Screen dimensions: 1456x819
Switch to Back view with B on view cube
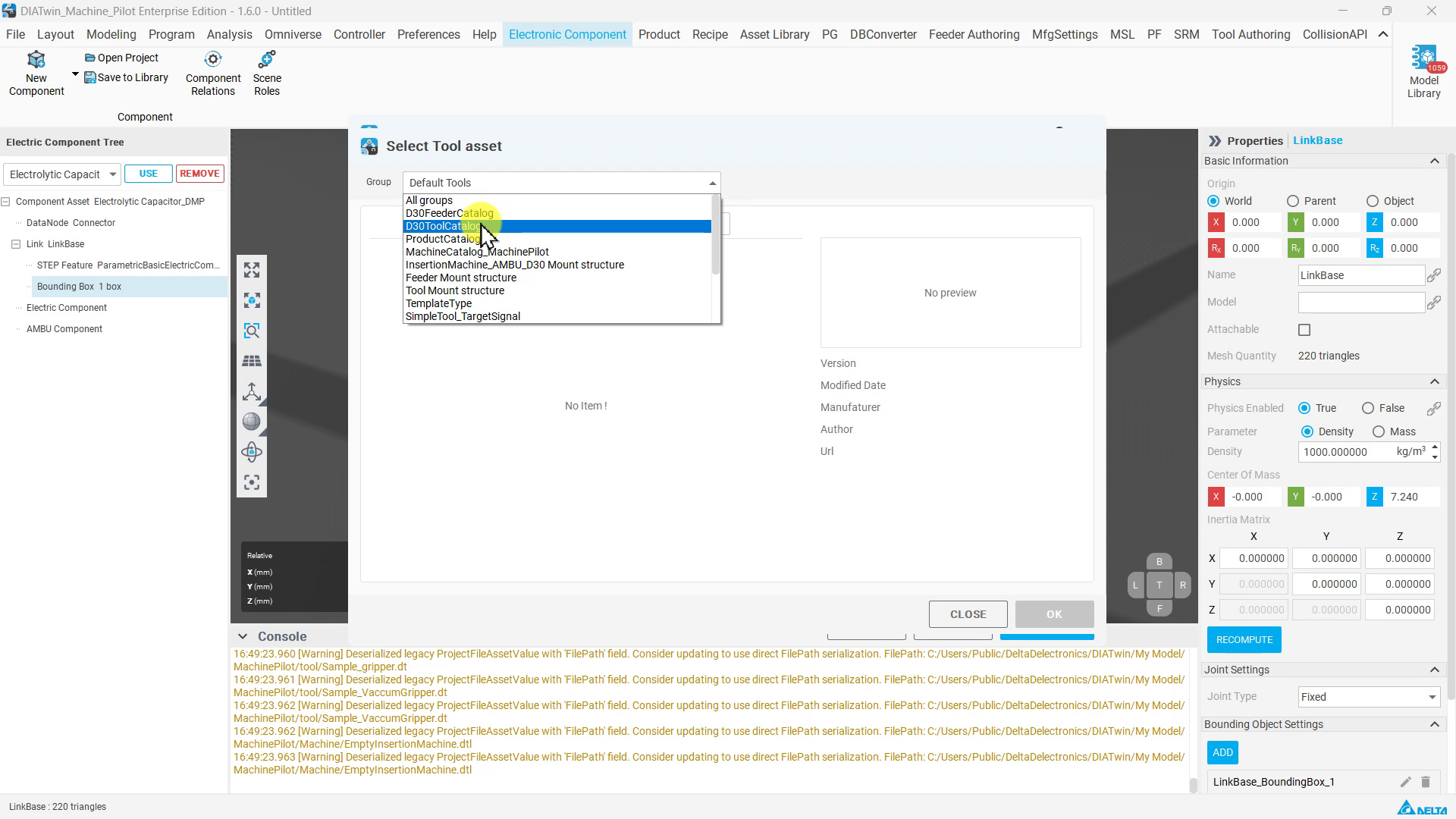(1159, 562)
